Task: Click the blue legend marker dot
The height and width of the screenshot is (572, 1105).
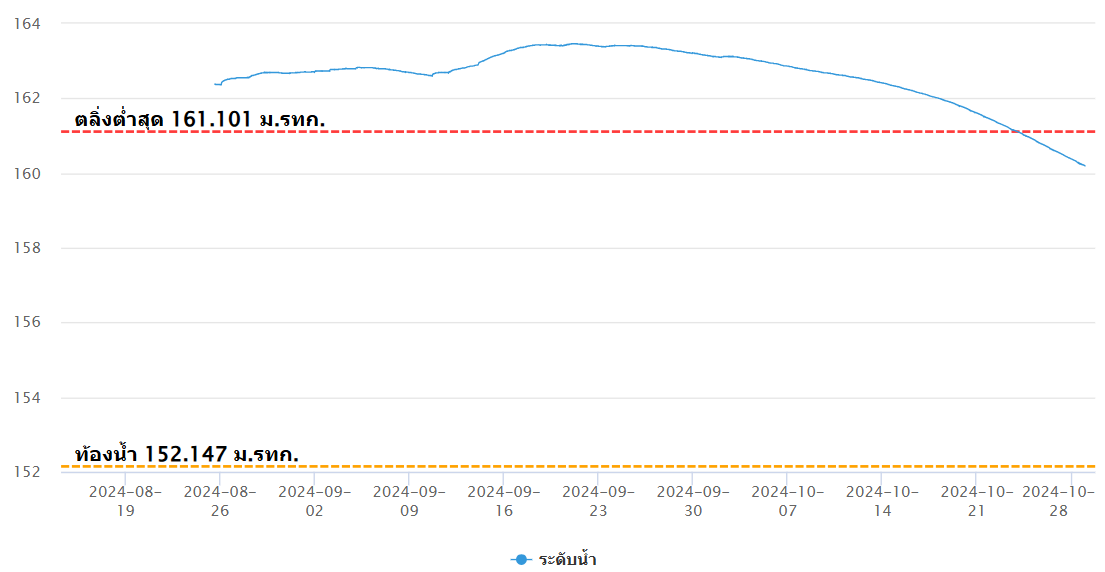Action: [521, 560]
